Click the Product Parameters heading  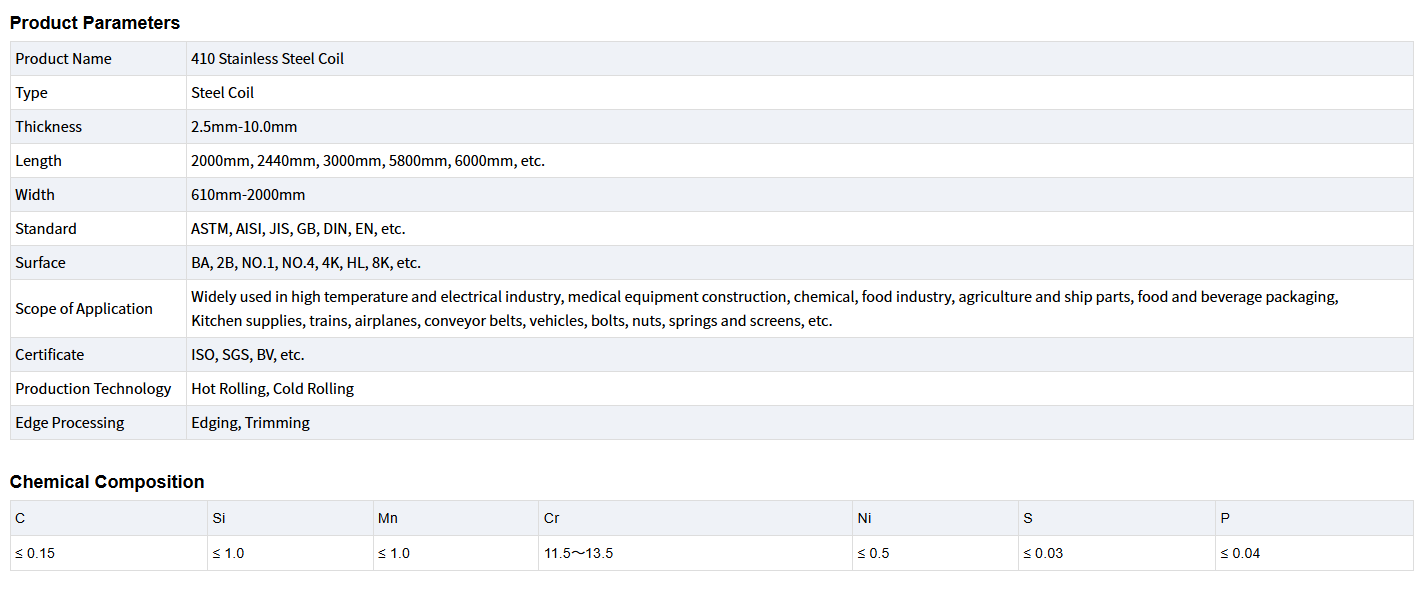[x=95, y=23]
